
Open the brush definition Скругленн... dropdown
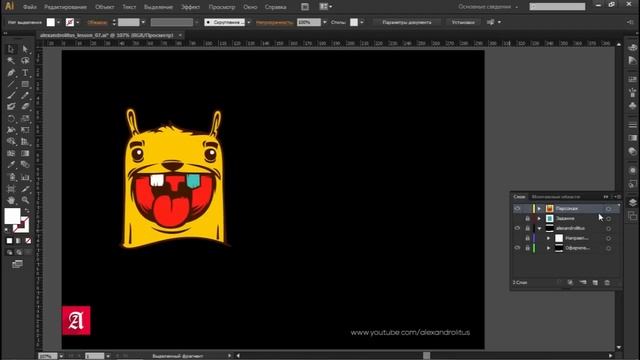(249, 22)
